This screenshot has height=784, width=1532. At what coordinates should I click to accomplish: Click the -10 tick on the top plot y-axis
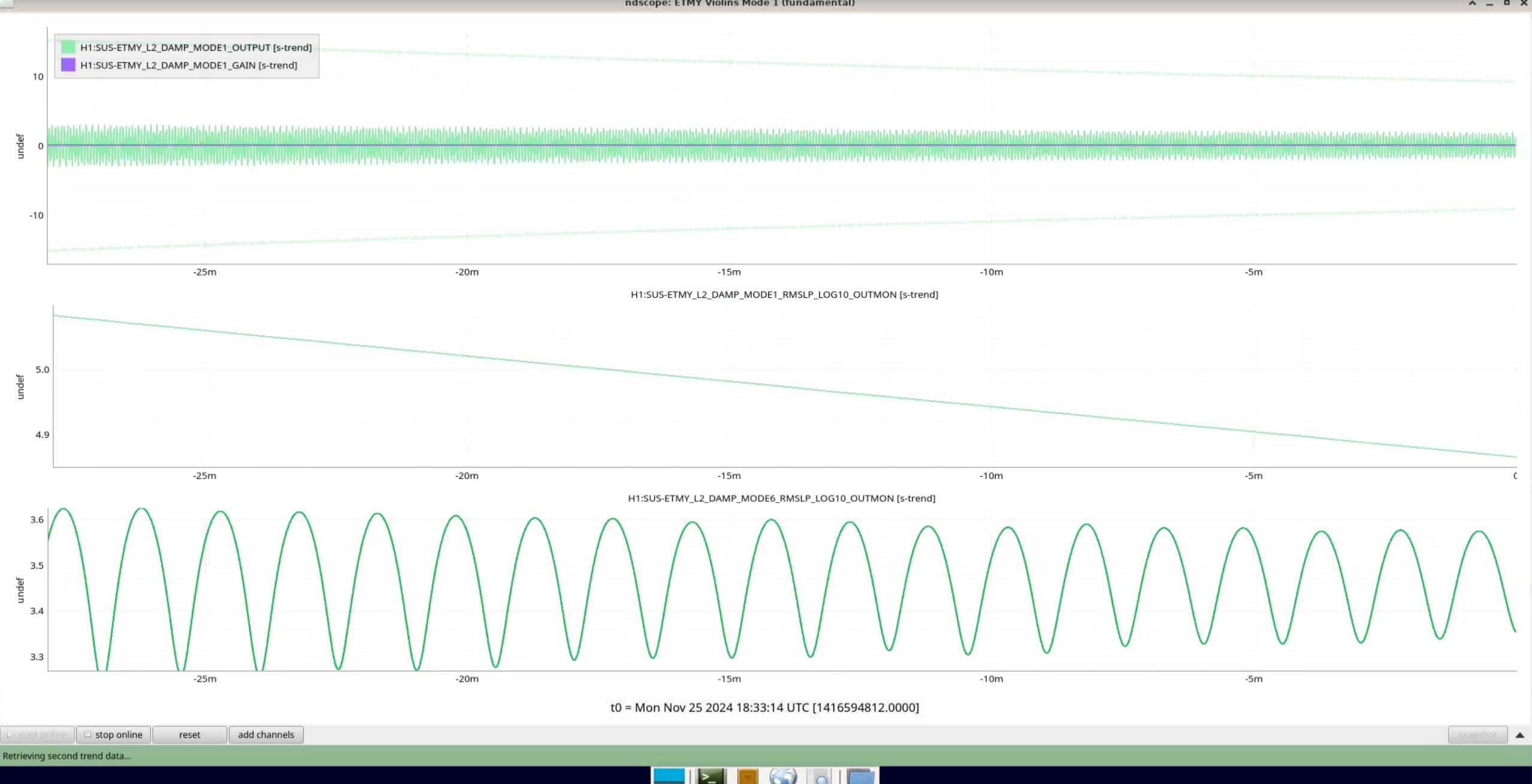point(37,215)
